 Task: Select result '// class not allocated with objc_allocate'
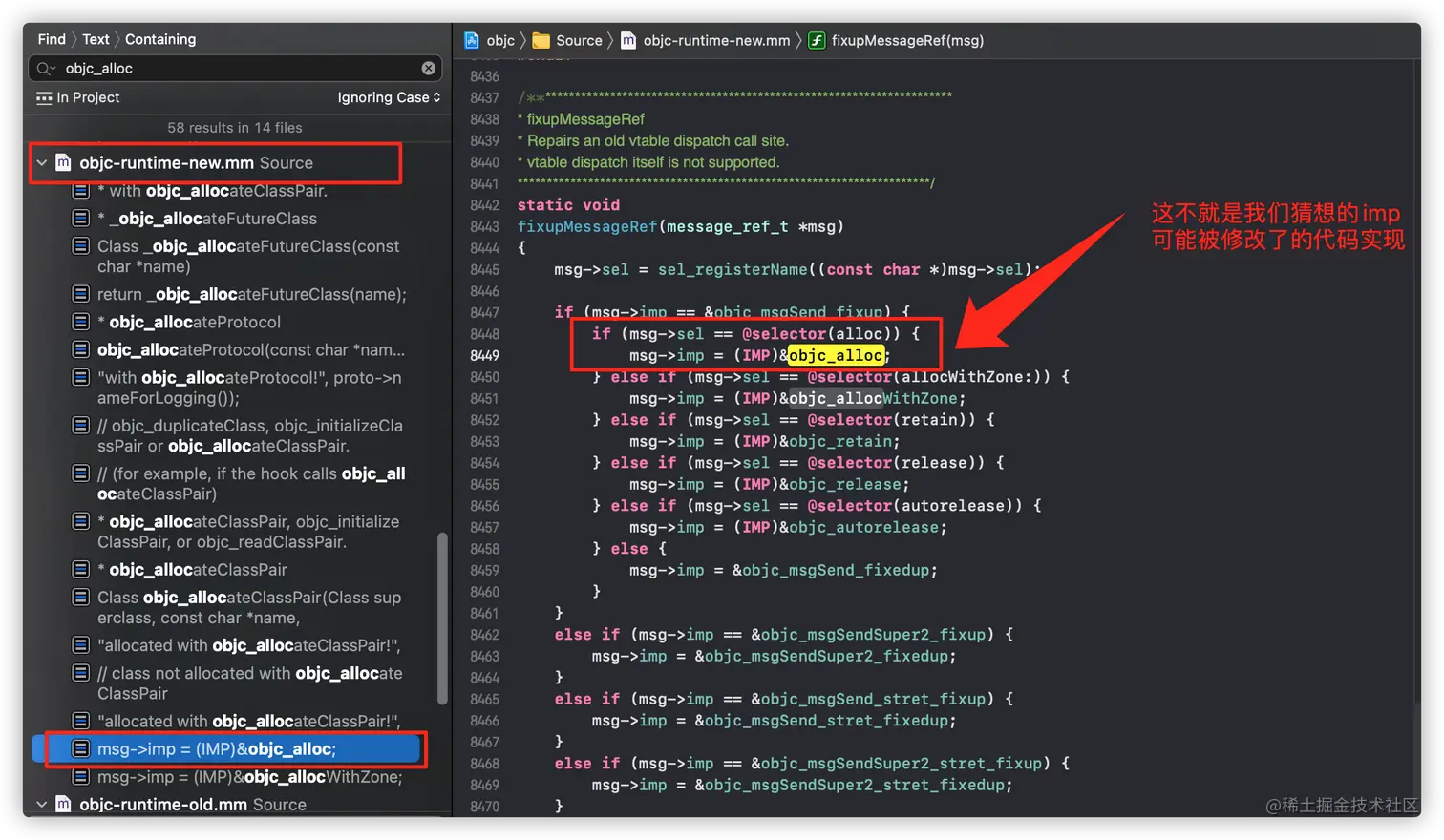click(x=249, y=683)
